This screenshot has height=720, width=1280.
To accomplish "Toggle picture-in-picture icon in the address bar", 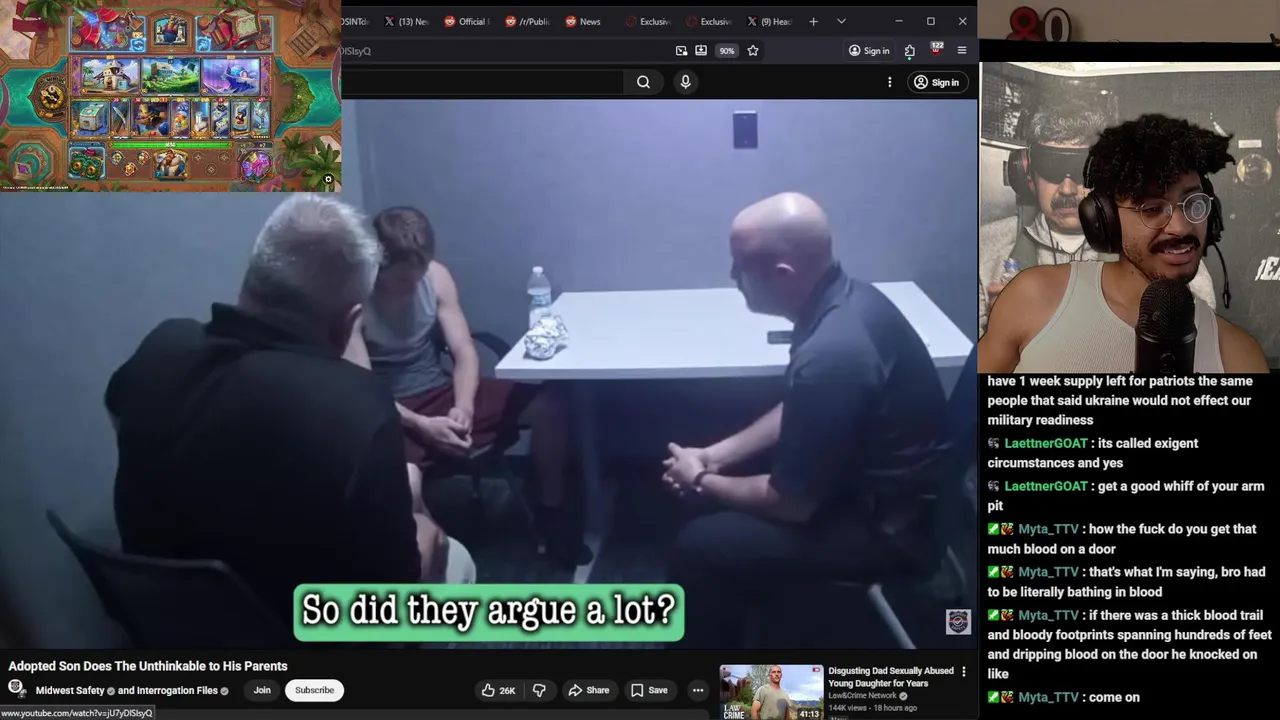I will pos(681,51).
